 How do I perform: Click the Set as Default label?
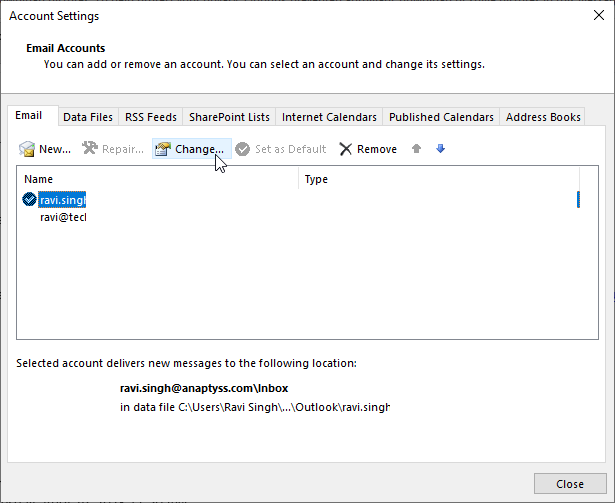290,149
